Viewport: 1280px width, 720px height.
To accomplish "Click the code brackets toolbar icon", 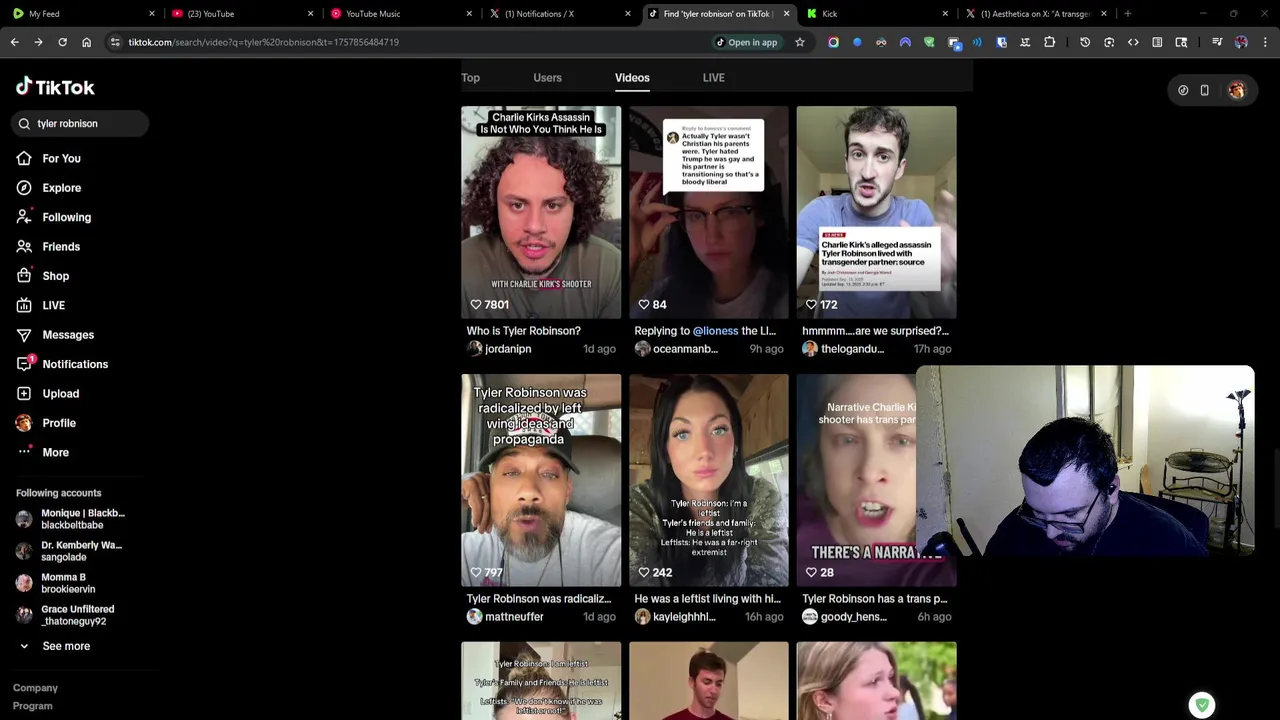I will [x=1133, y=42].
